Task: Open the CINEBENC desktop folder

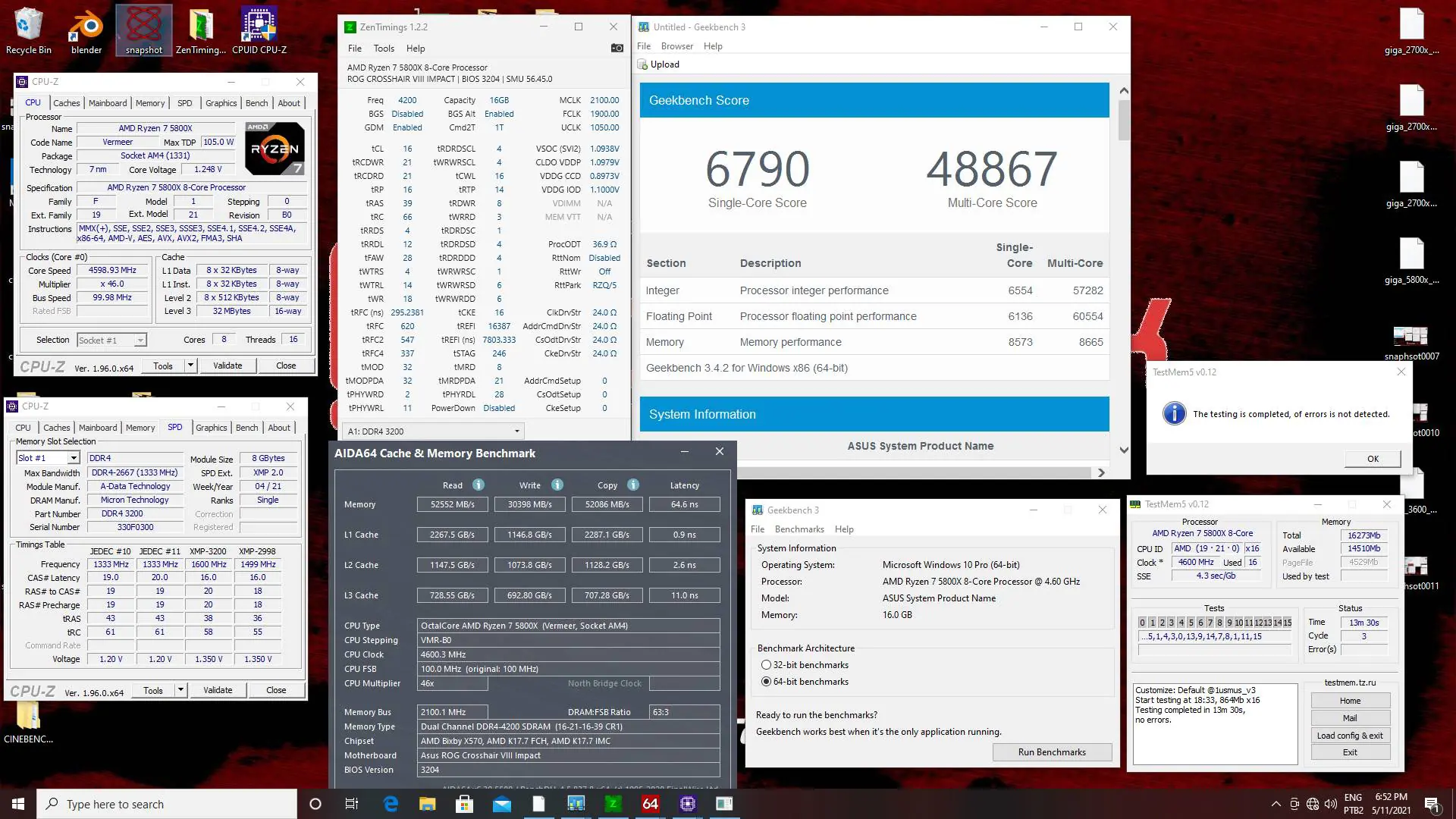Action: pos(28,723)
